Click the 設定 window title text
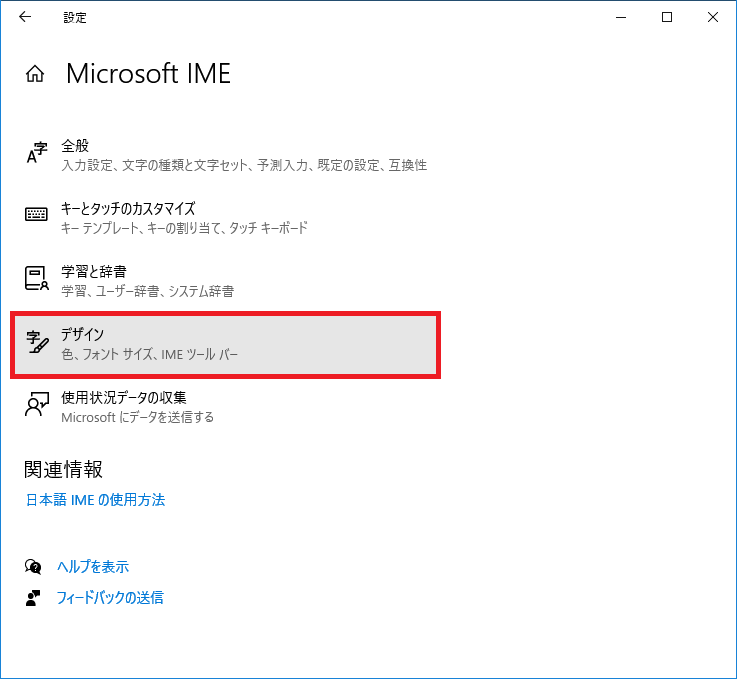The height and width of the screenshot is (679, 737). (x=75, y=17)
